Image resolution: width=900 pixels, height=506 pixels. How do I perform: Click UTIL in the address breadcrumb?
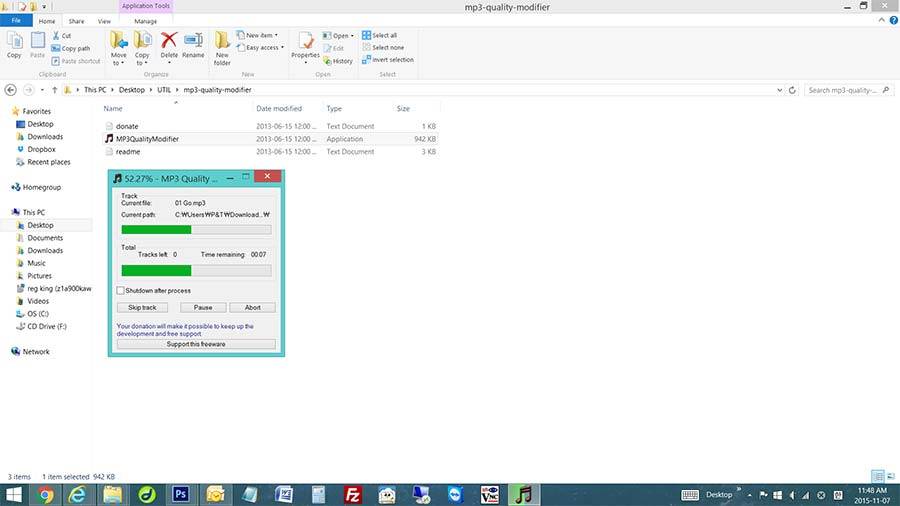(x=164, y=90)
